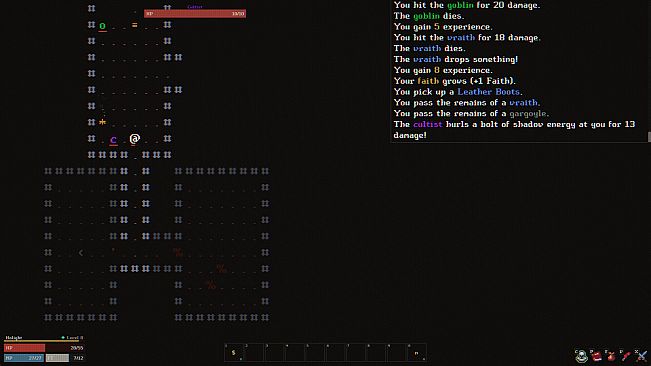The width and height of the screenshot is (651, 366).
Task: Select the orange asterisk item on floor
Action: coord(103,122)
